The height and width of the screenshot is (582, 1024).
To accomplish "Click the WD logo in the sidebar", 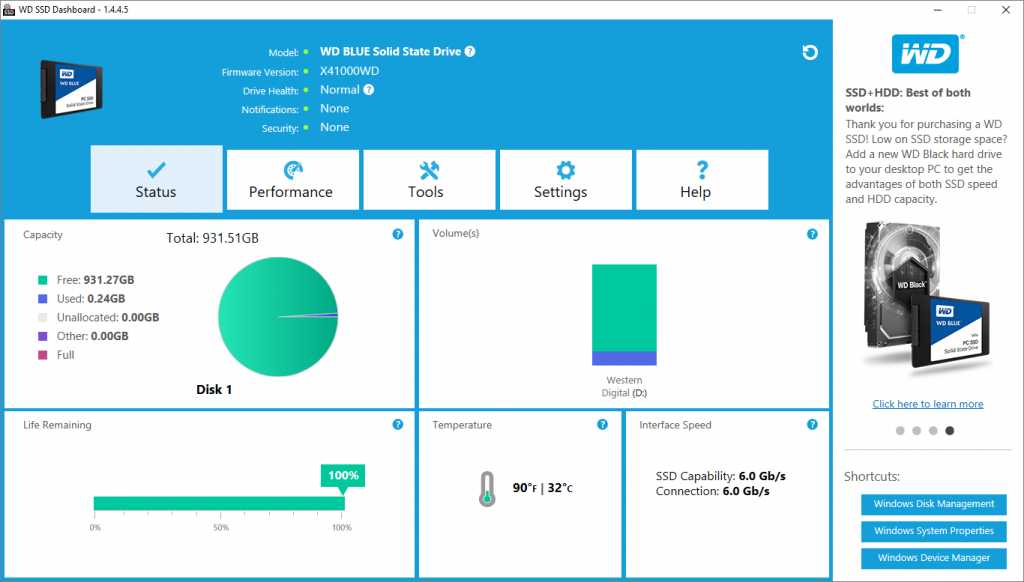I will [925, 54].
